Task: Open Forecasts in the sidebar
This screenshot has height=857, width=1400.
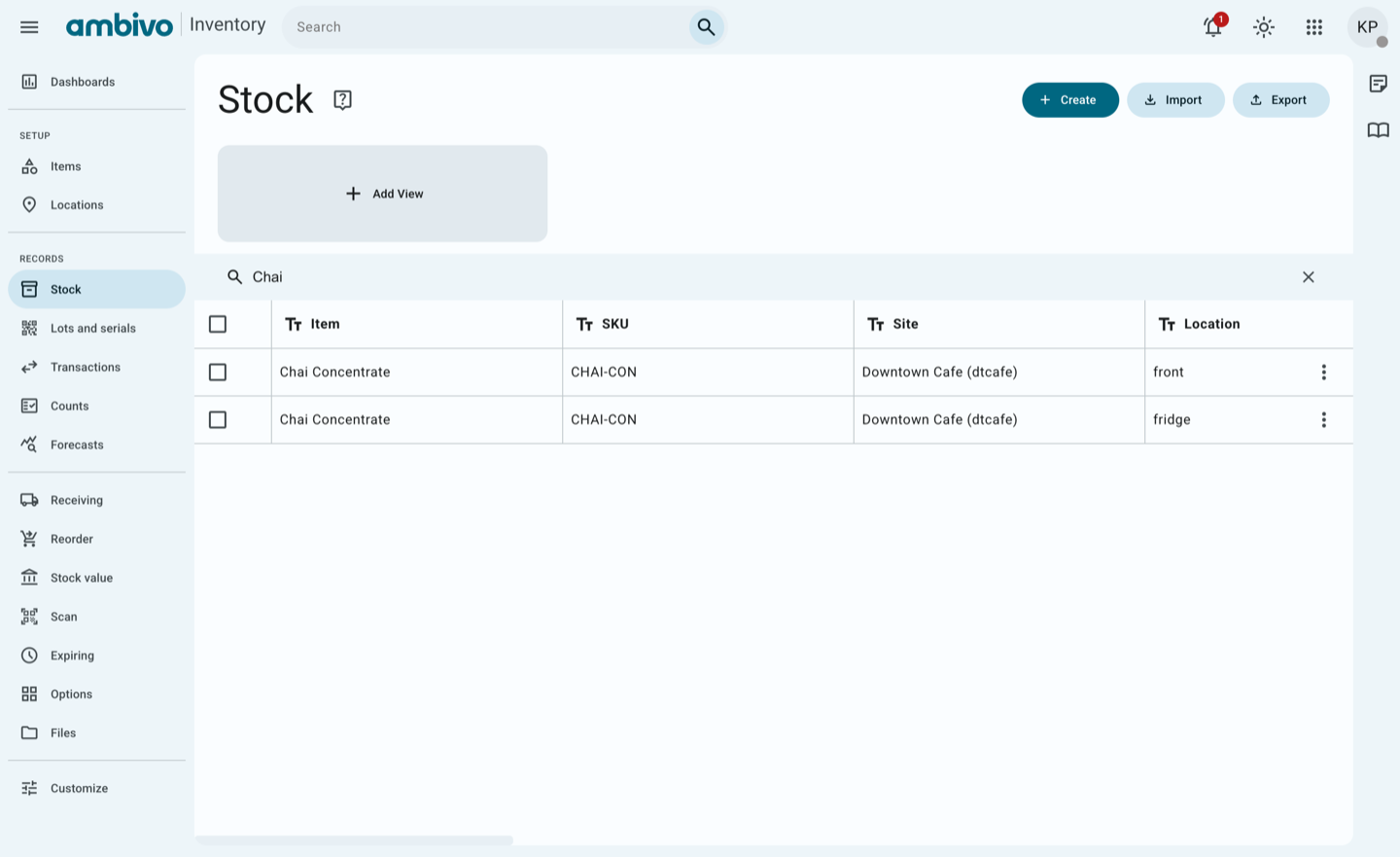Action: point(96,446)
